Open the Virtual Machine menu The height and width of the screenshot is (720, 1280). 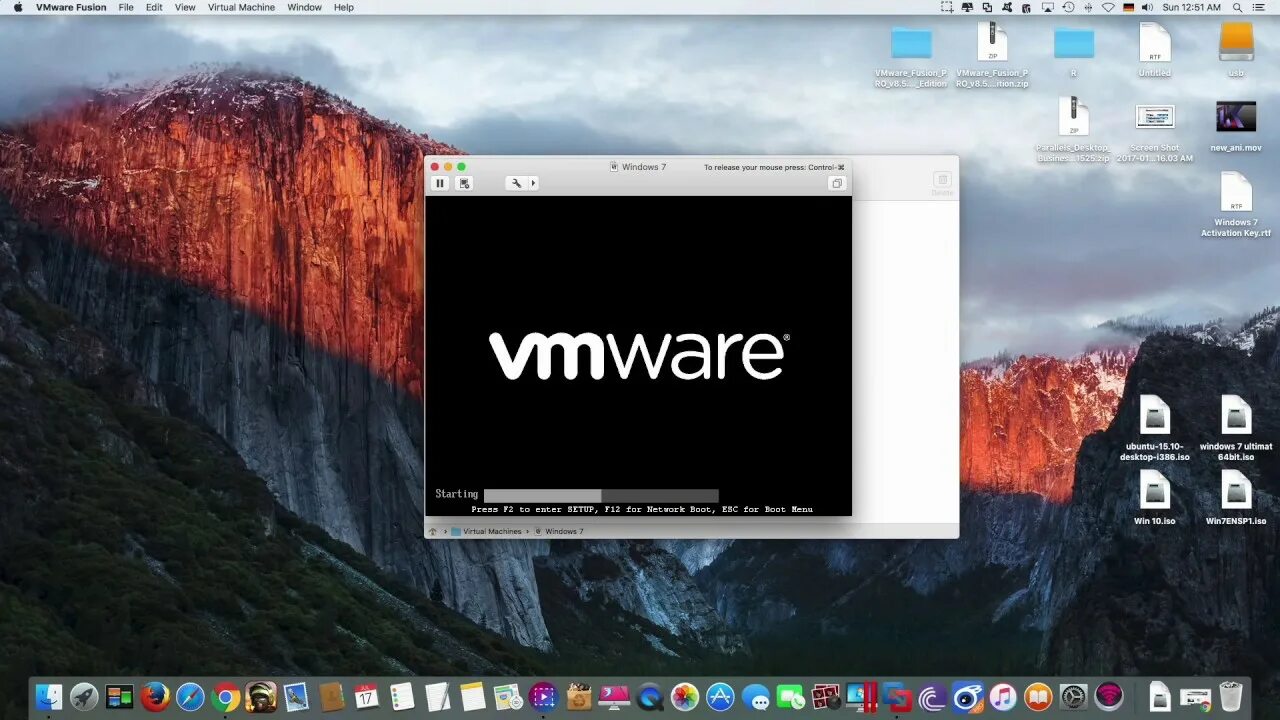point(240,7)
